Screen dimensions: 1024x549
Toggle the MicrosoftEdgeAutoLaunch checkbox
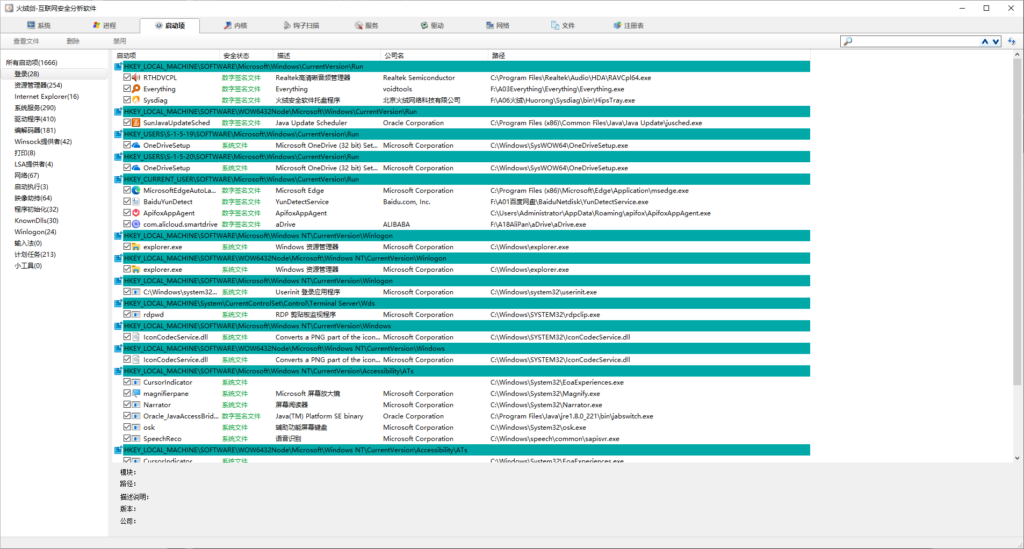pyautogui.click(x=127, y=191)
